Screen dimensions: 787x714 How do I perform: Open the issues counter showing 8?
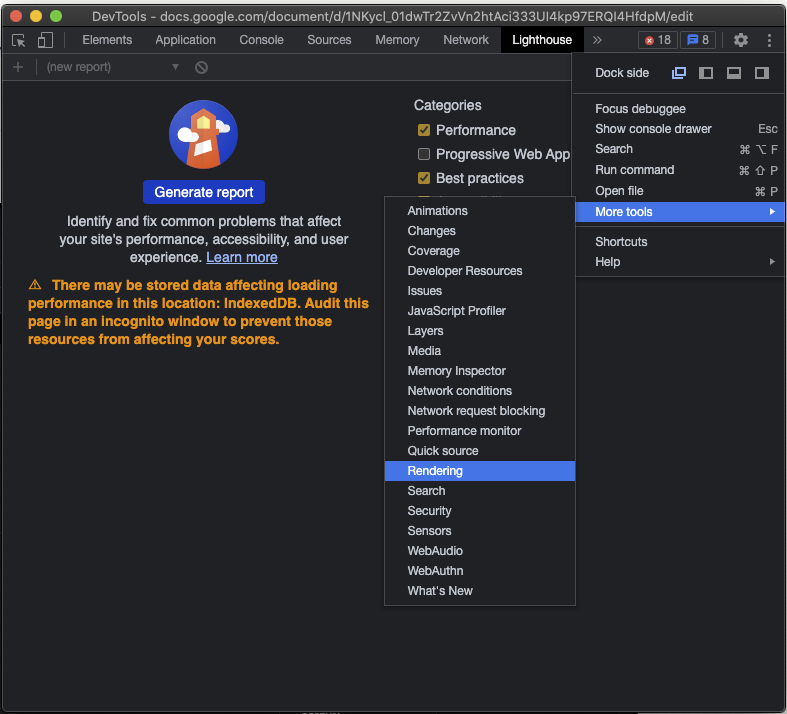tap(698, 40)
